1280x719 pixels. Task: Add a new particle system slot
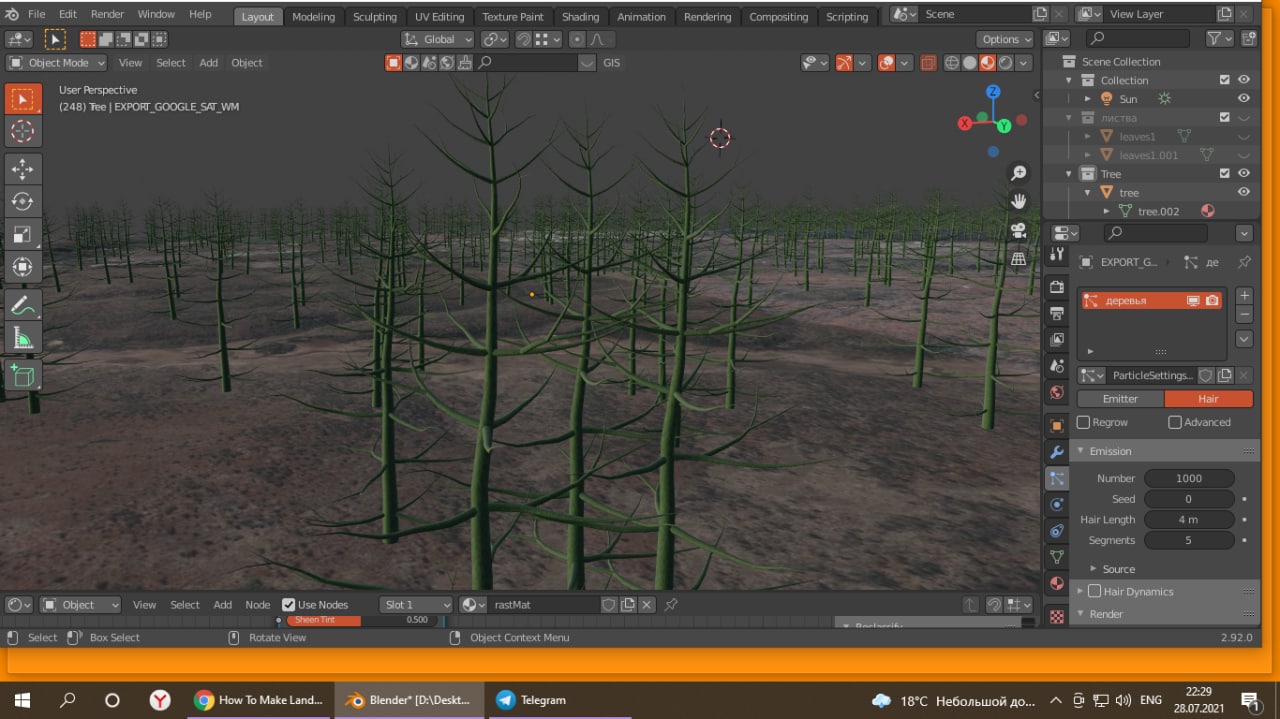[1244, 296]
